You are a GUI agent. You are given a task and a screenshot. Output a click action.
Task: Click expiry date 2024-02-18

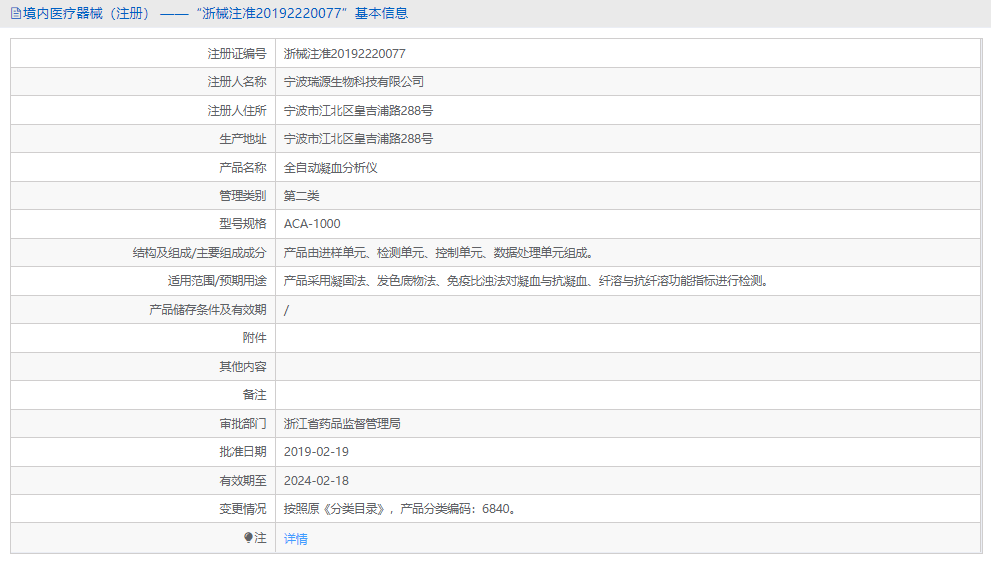pos(316,480)
